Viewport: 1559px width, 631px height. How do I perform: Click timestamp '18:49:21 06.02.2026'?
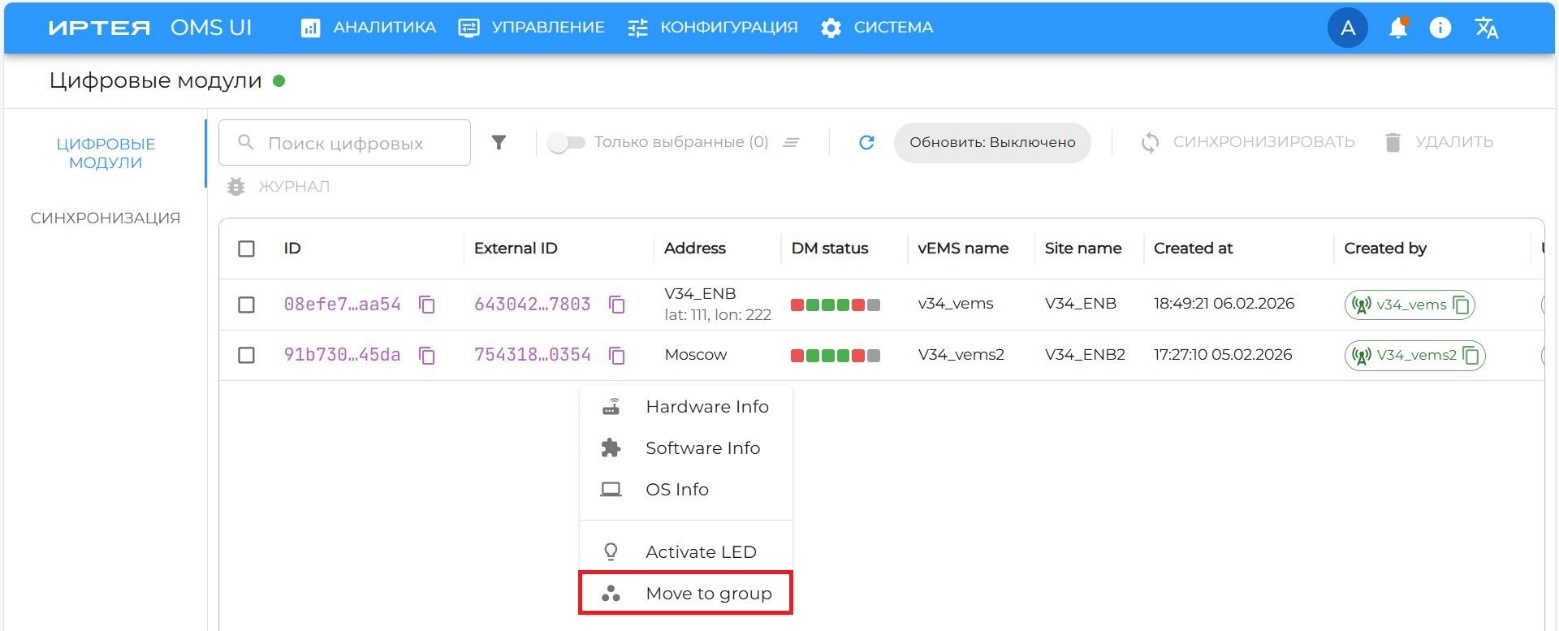click(1224, 304)
